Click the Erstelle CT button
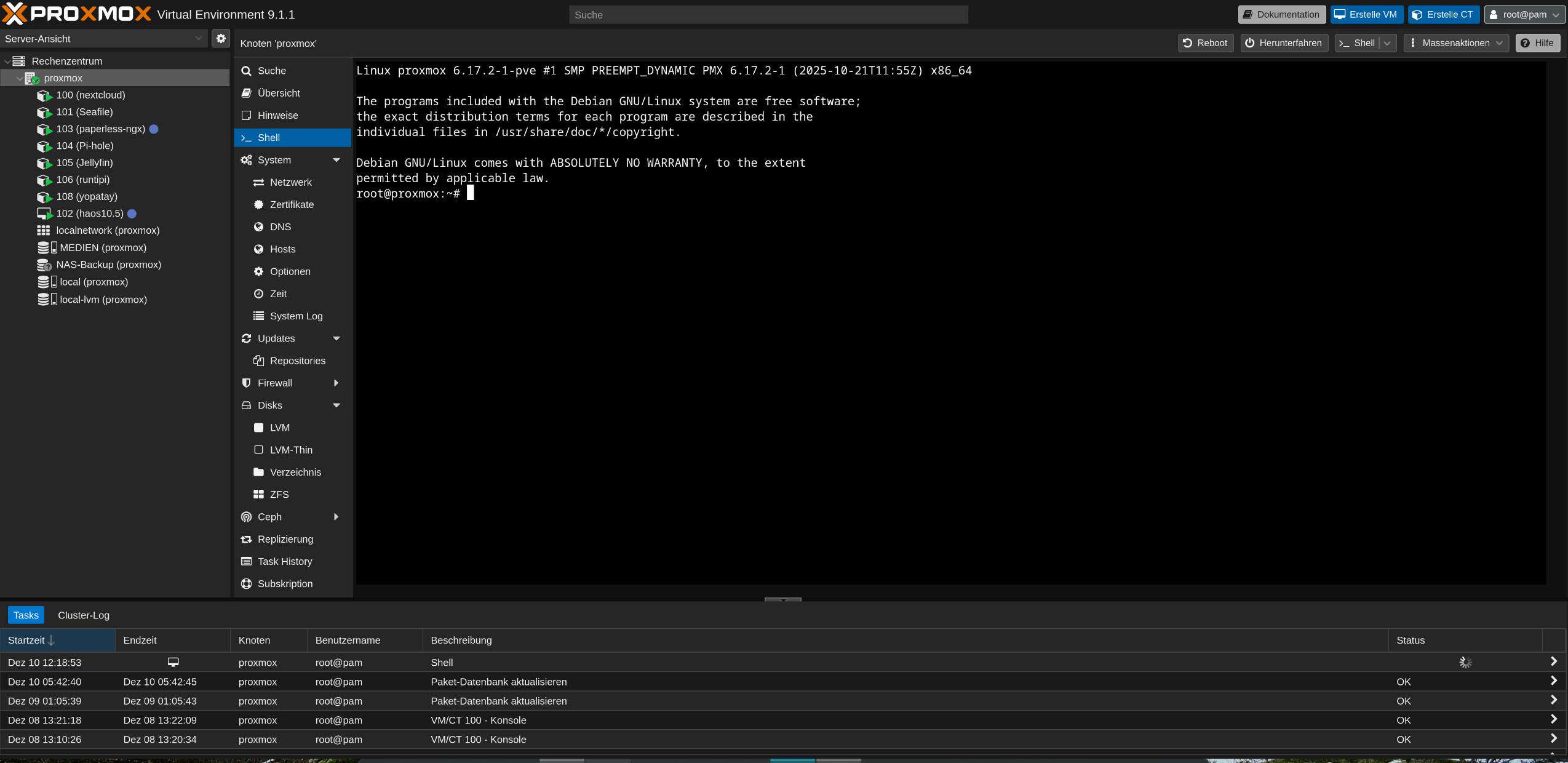The width and height of the screenshot is (1568, 763). click(x=1443, y=15)
